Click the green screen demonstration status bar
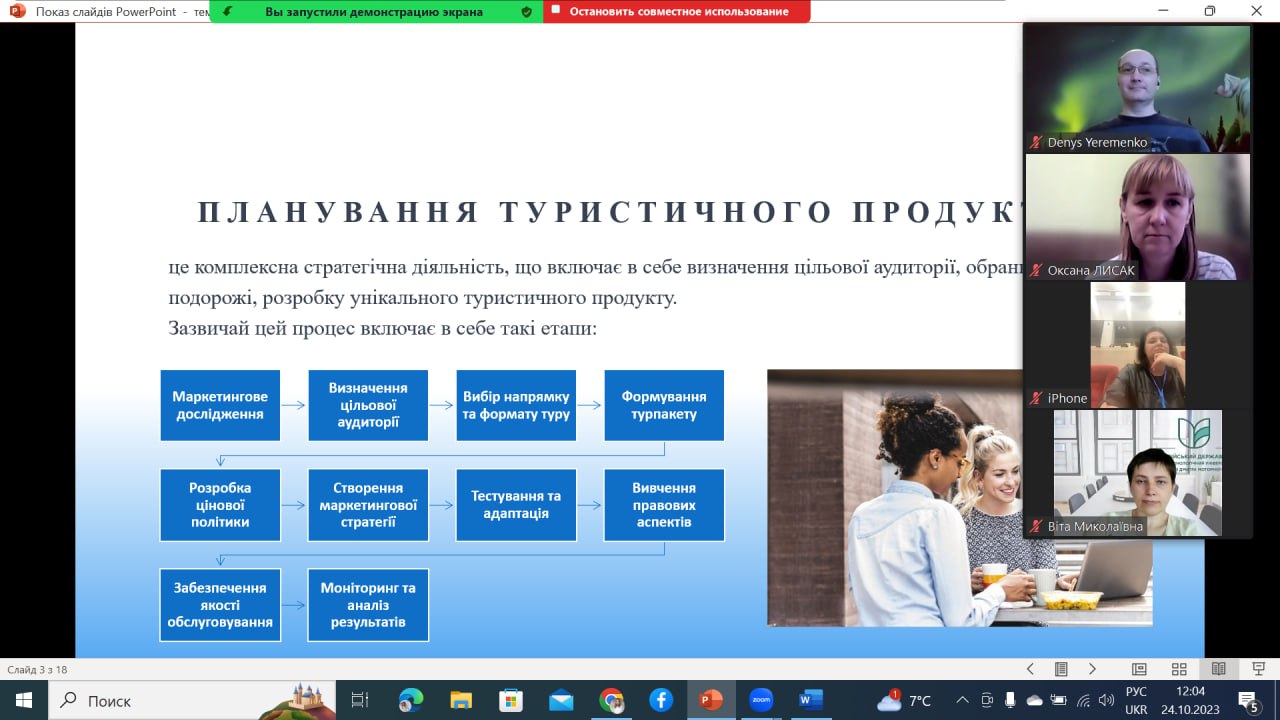The height and width of the screenshot is (720, 1280). (376, 12)
